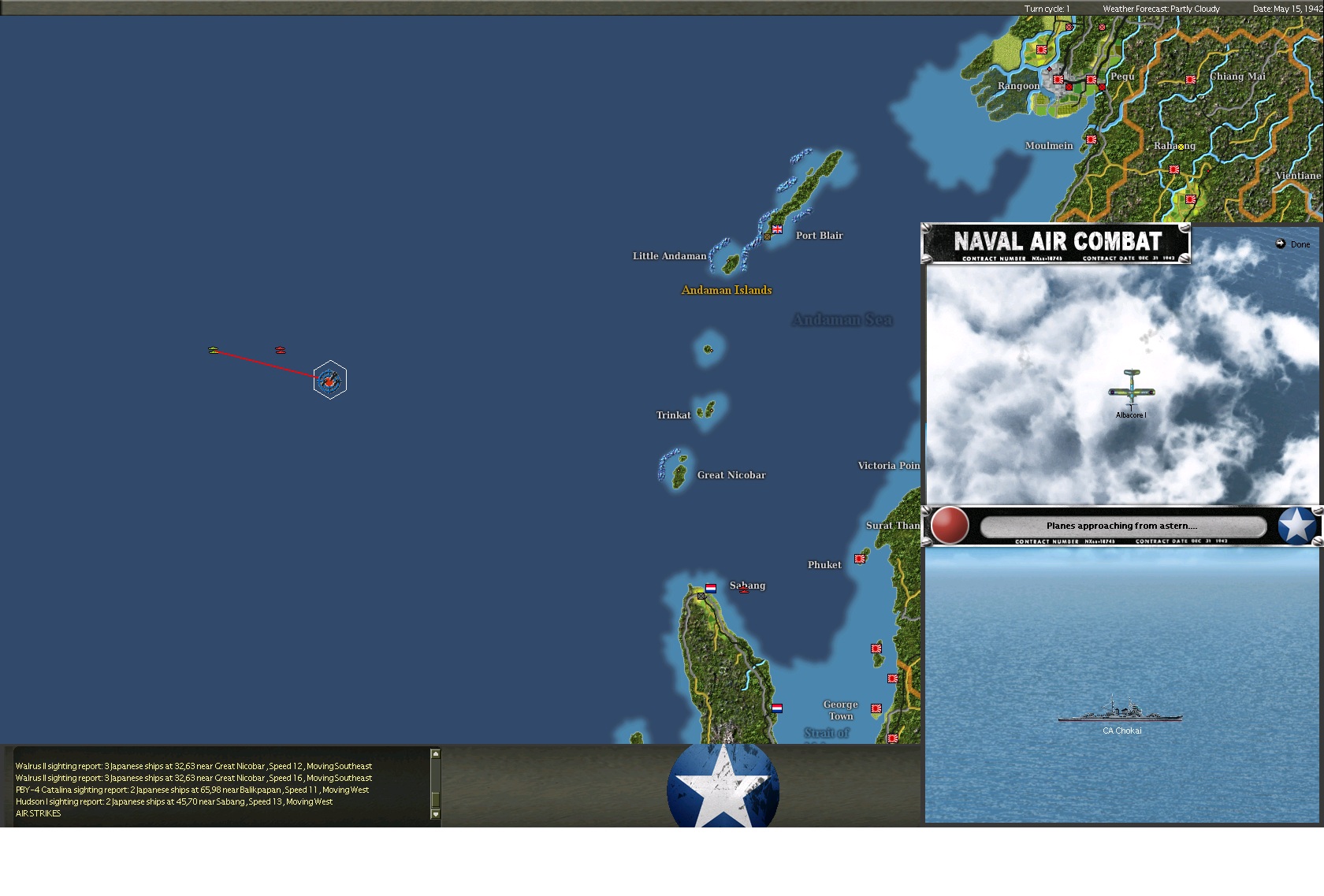Click the 'Little Andaman' map label
1324x896 pixels.
point(670,255)
